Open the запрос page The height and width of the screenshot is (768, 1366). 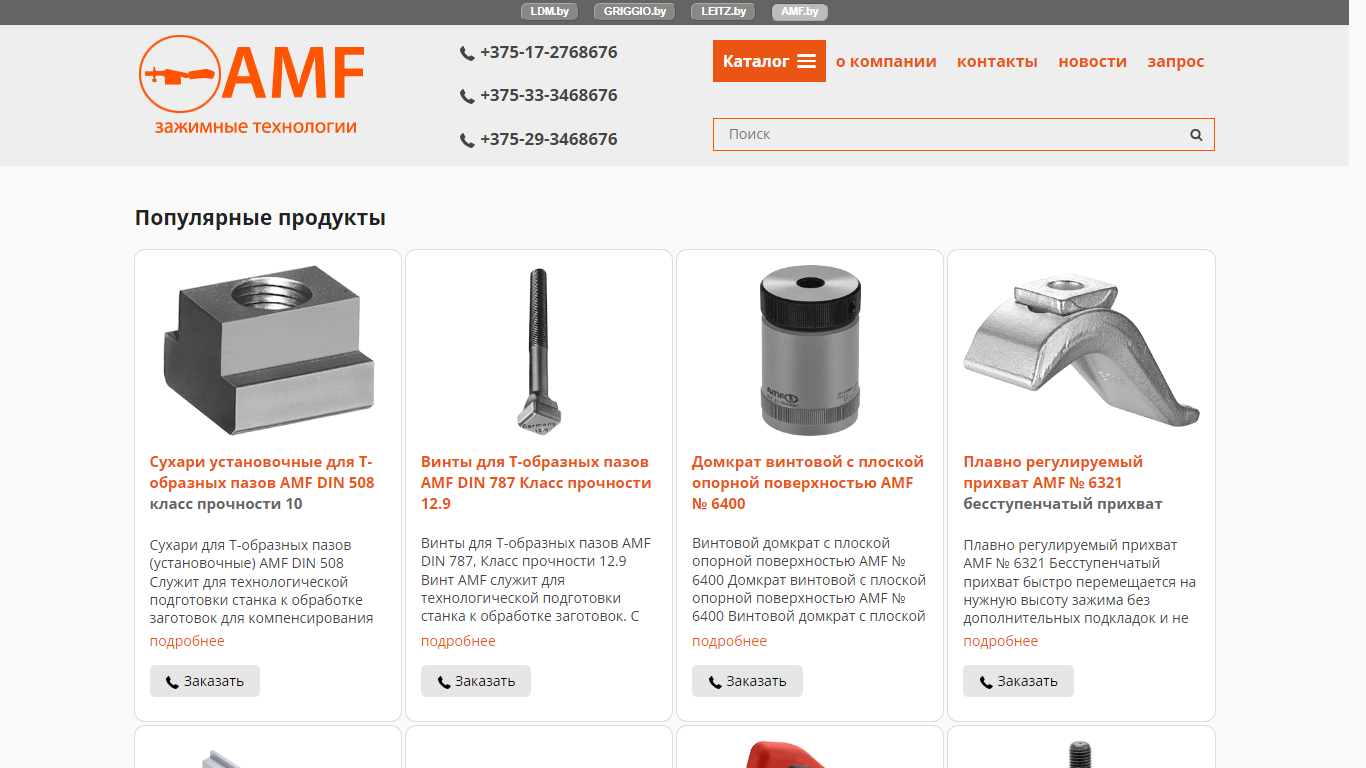tap(1176, 61)
